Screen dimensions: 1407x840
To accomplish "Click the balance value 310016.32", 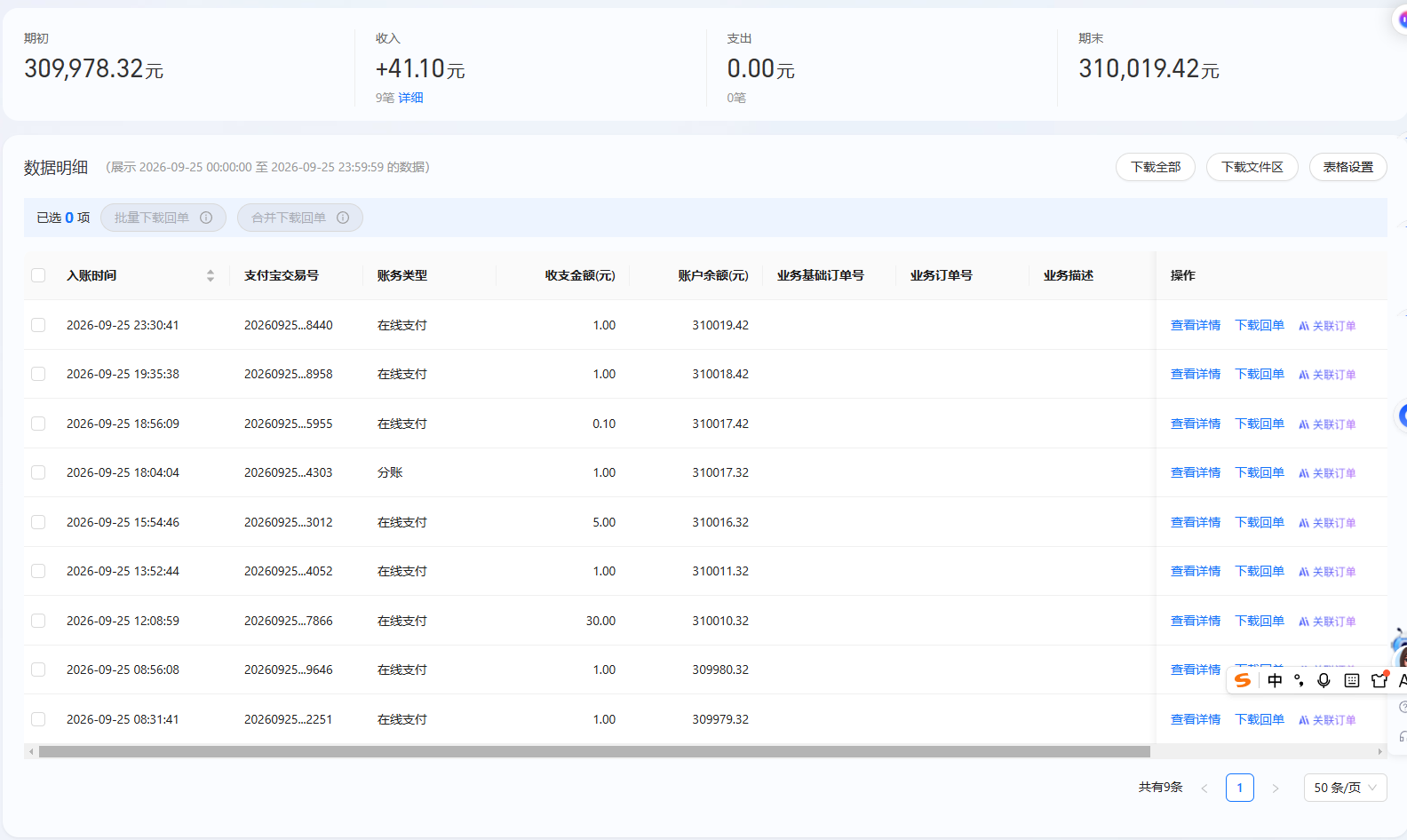I will click(x=720, y=522).
